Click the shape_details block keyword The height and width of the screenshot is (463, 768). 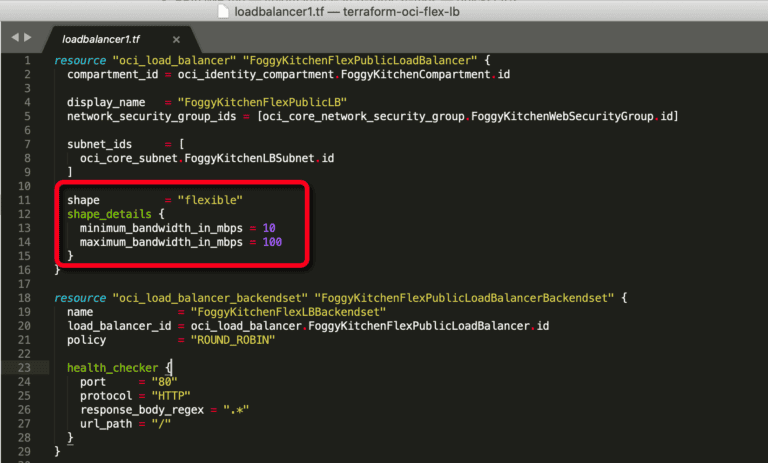[109, 214]
